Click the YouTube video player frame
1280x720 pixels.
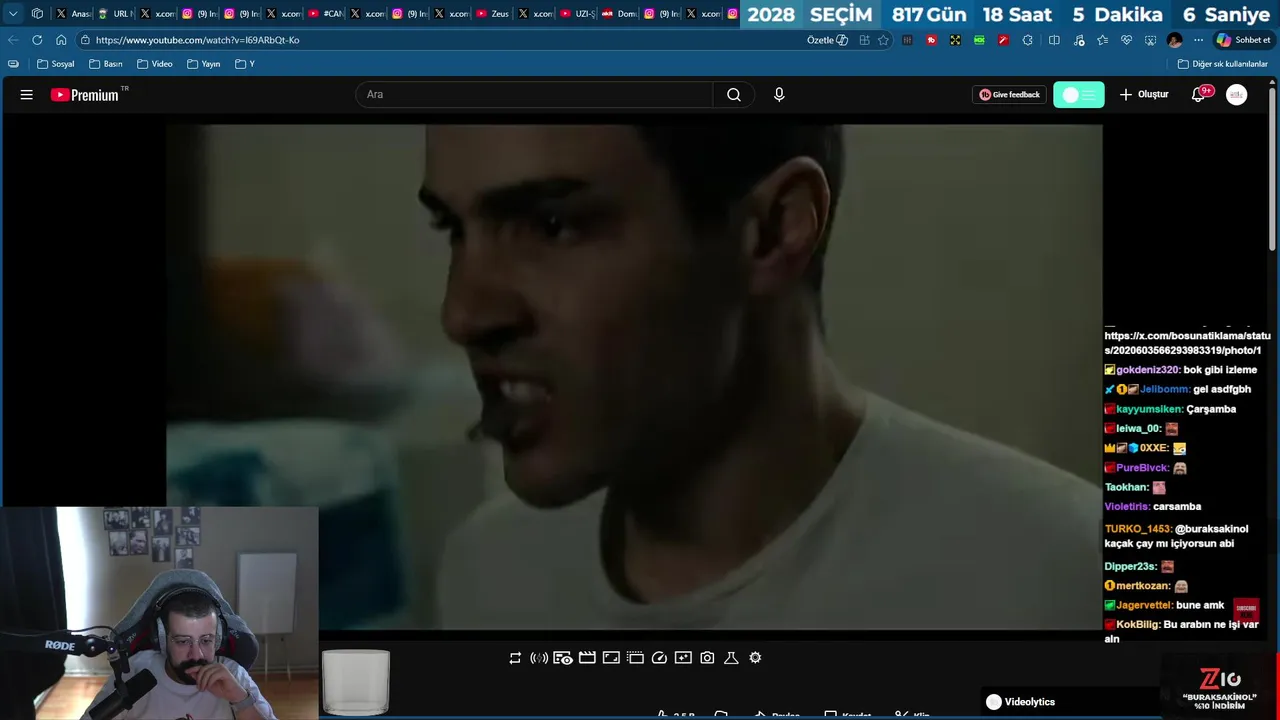point(634,377)
